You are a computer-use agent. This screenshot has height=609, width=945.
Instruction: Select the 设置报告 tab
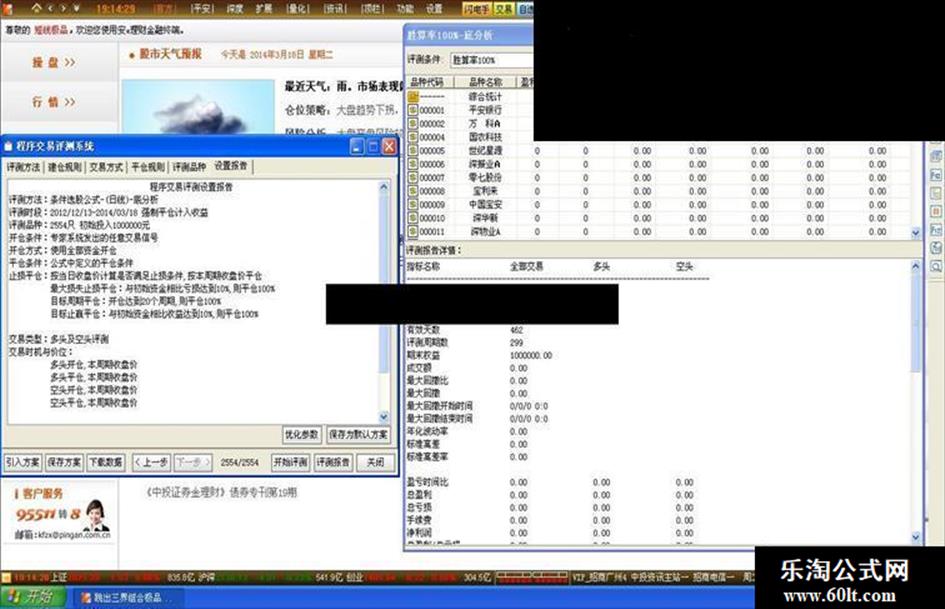click(231, 166)
